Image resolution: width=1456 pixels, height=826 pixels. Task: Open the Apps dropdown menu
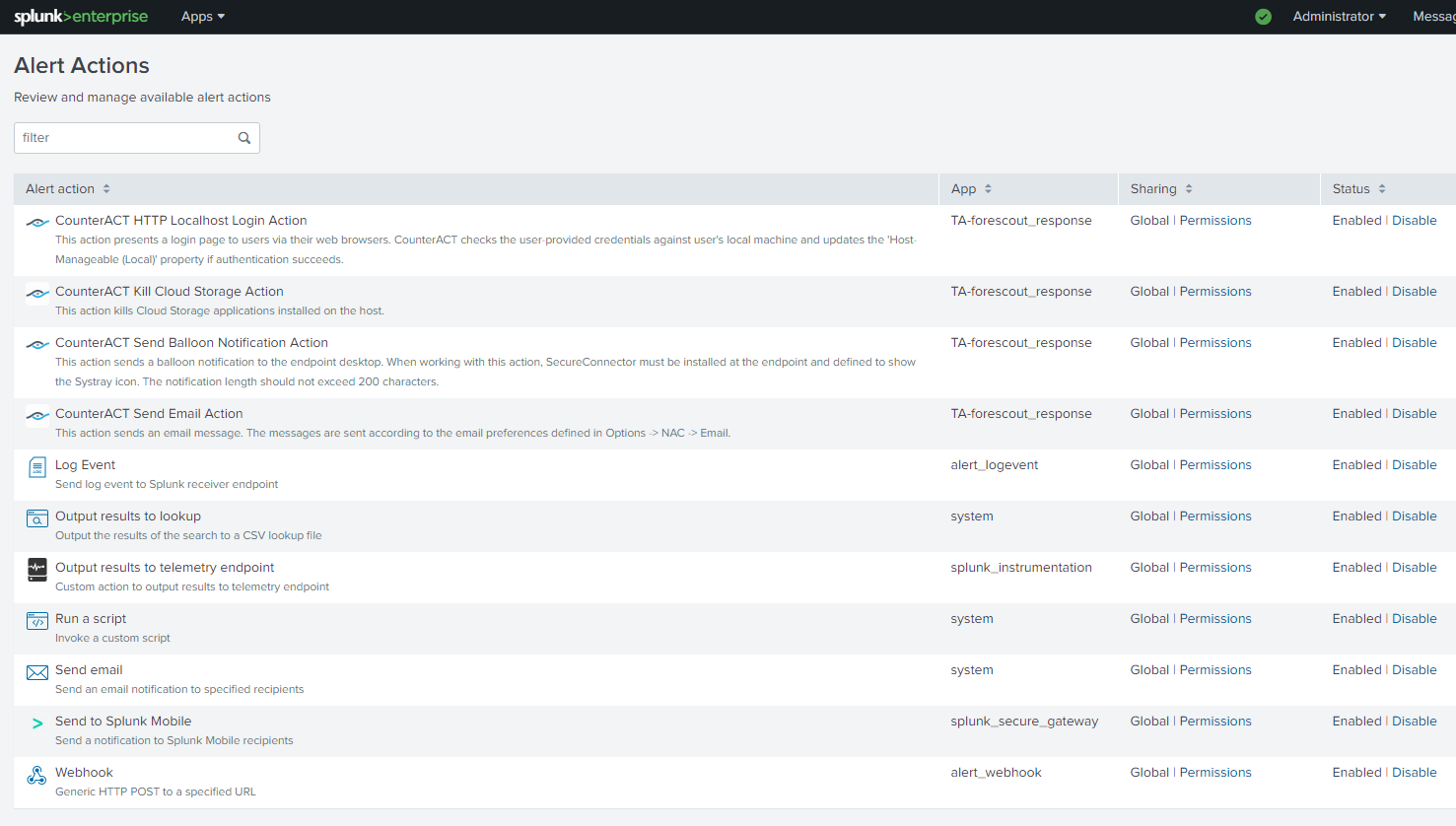click(x=203, y=17)
